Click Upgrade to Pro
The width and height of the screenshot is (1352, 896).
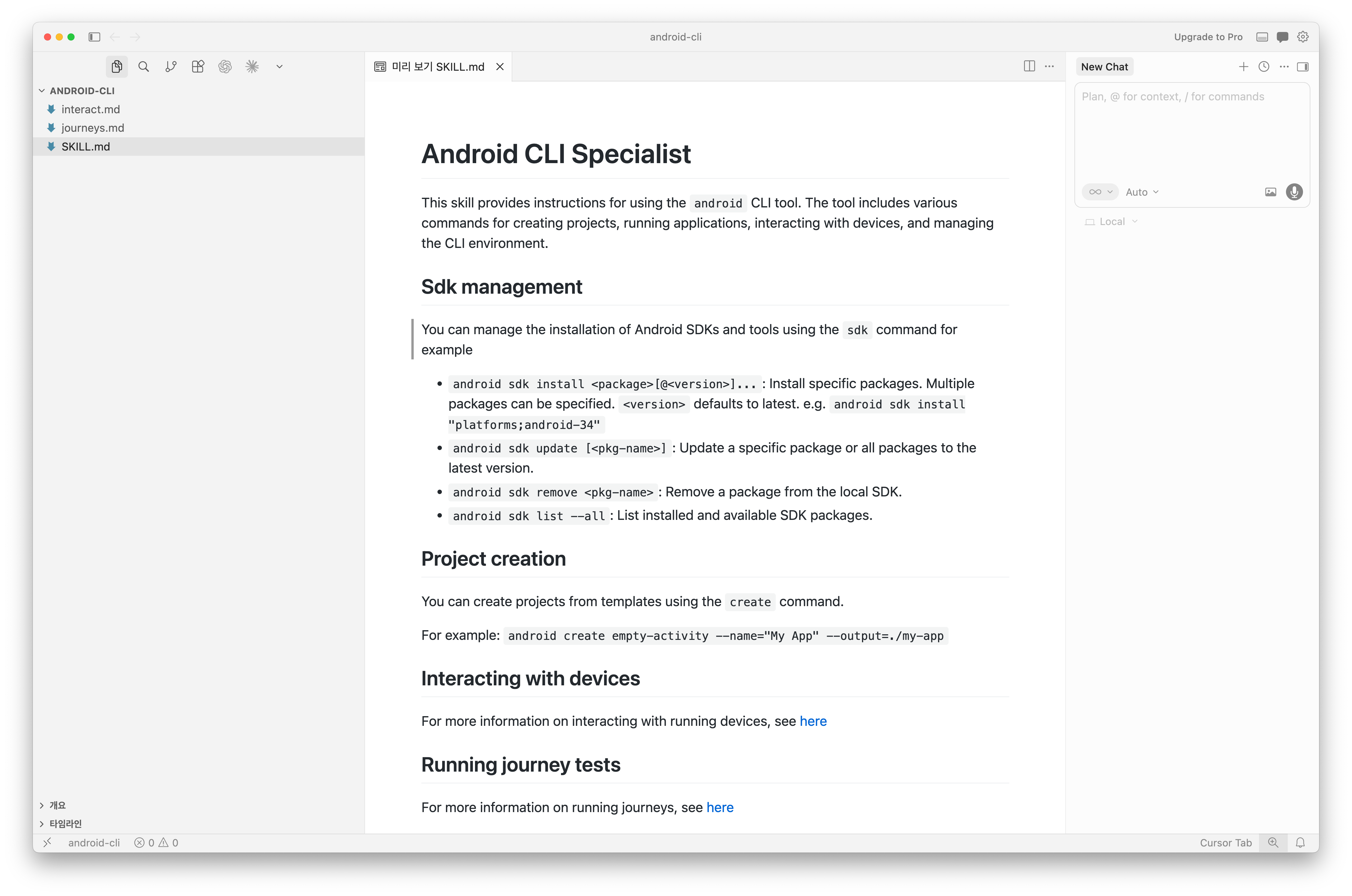[x=1208, y=37]
